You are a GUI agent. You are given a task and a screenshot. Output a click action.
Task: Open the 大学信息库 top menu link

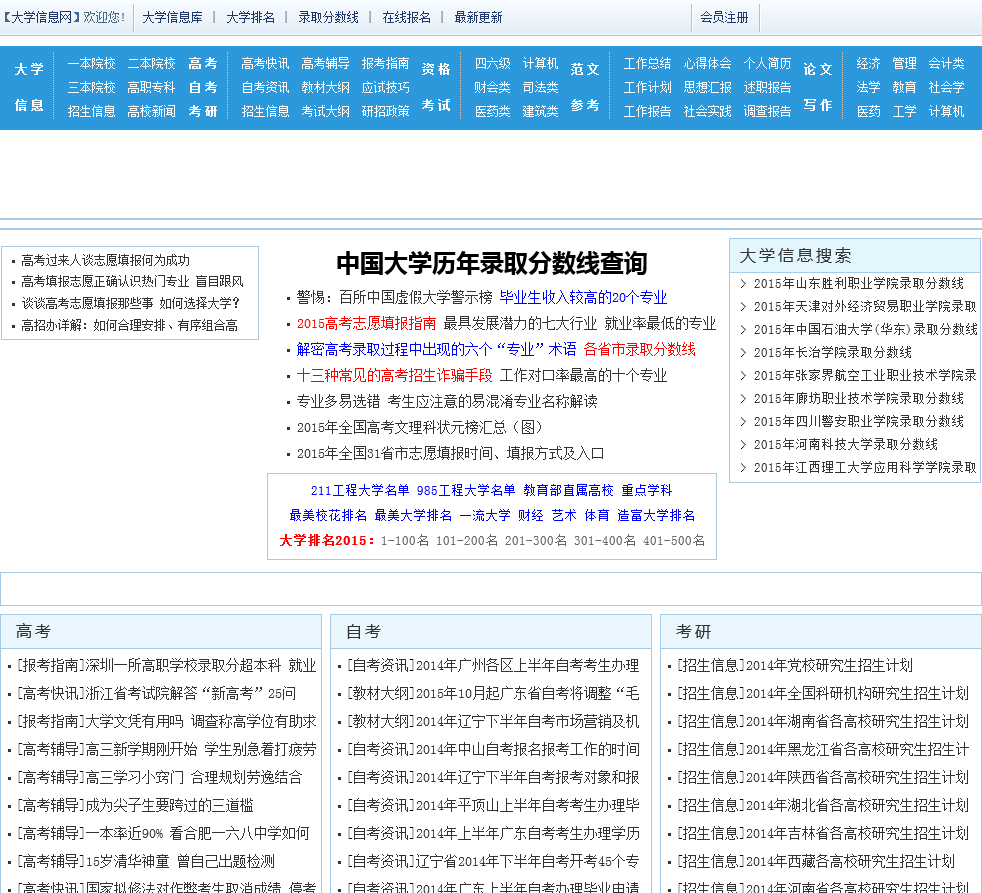pyautogui.click(x=172, y=18)
